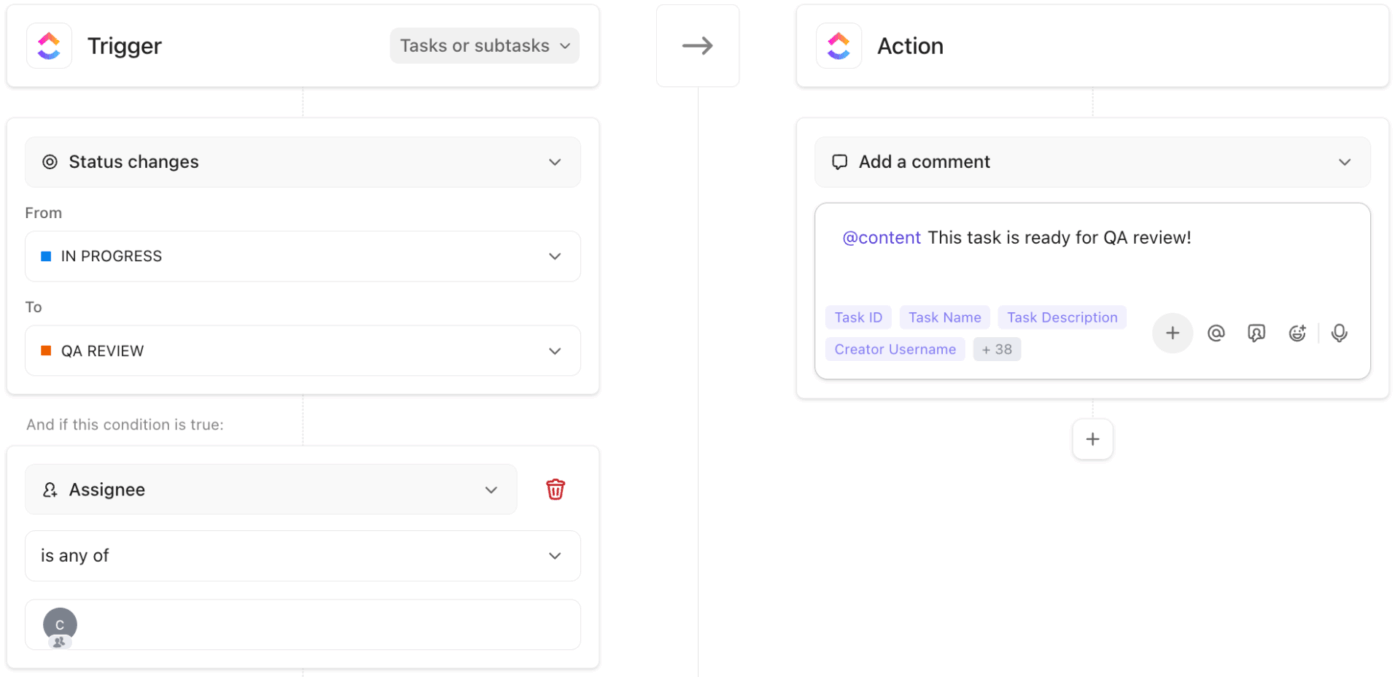Click the arrow icon between Trigger and Action
1400x677 pixels.
697,44
